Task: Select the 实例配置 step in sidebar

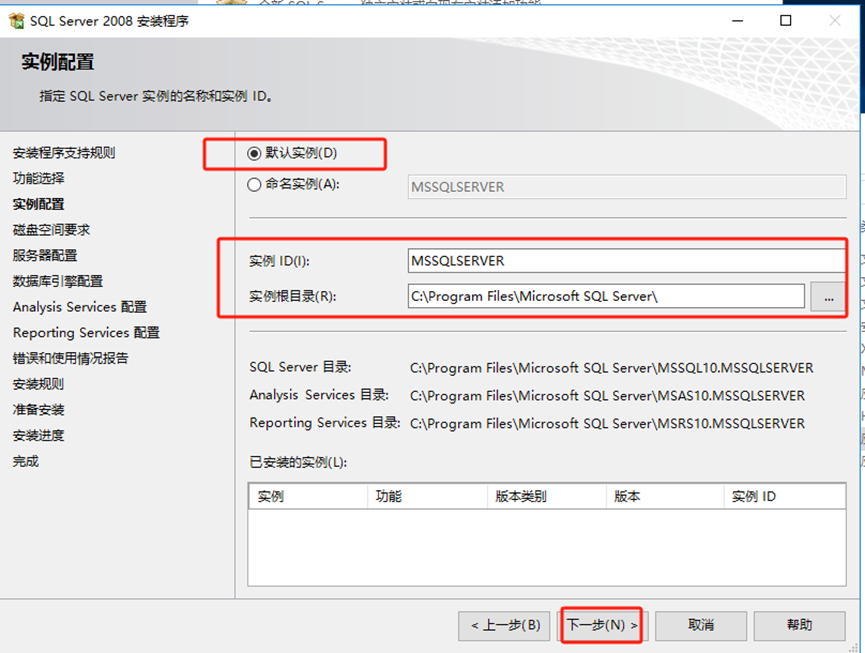Action: pyautogui.click(x=39, y=204)
